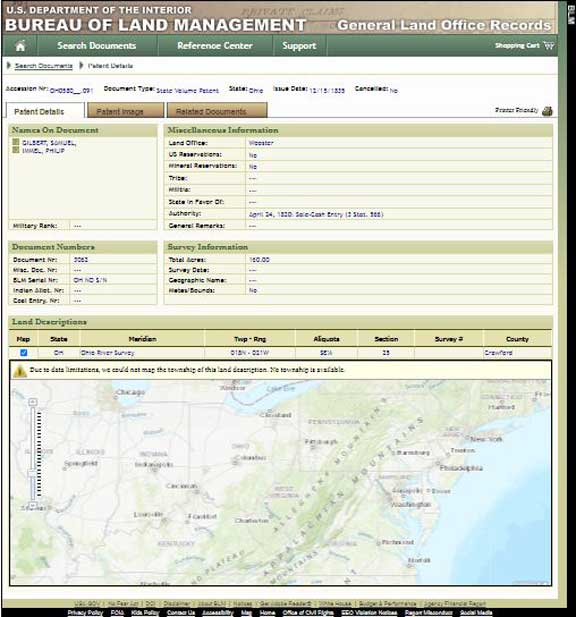Open the IMMEL, PHILIP name link
Image resolution: width=576 pixels, height=617 pixels.
pos(43,151)
